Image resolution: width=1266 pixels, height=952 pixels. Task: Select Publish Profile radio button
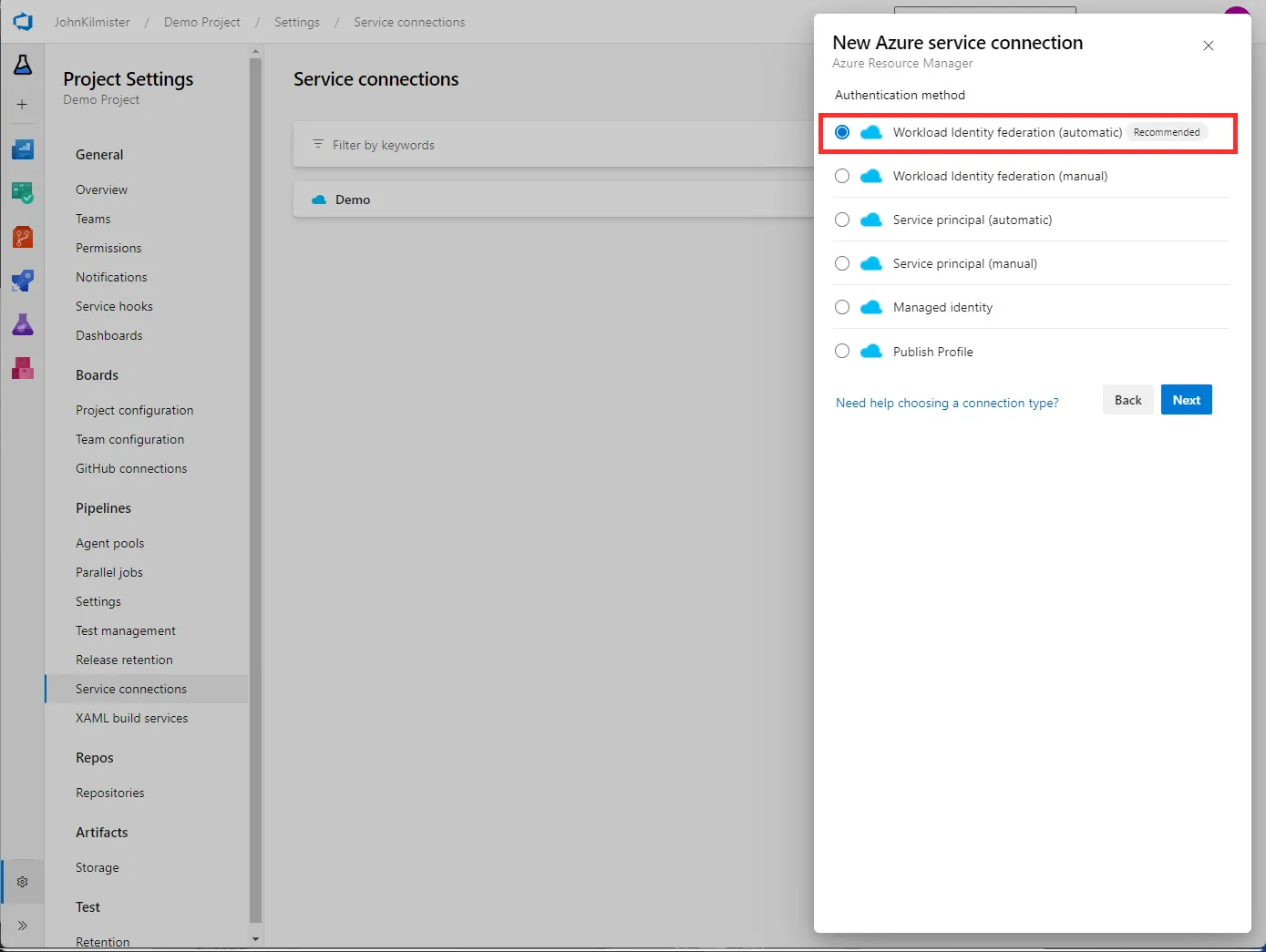point(842,351)
